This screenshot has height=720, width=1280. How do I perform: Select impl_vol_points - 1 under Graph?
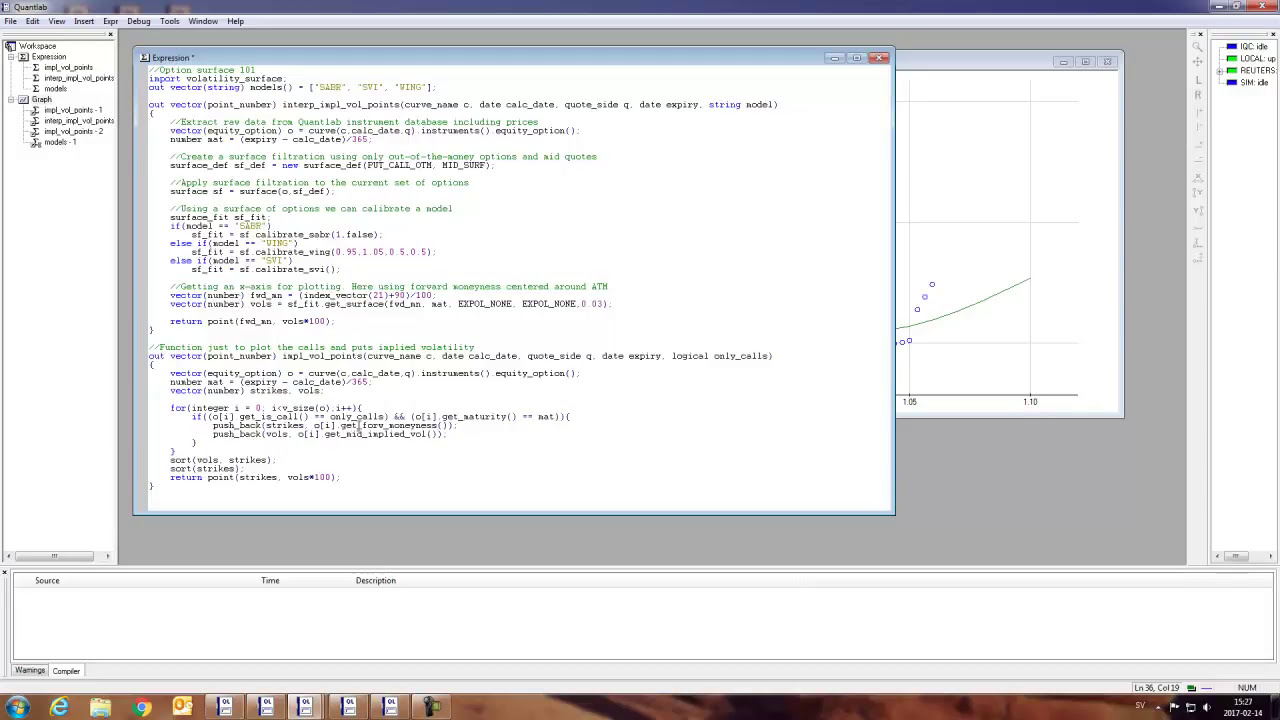(73, 110)
